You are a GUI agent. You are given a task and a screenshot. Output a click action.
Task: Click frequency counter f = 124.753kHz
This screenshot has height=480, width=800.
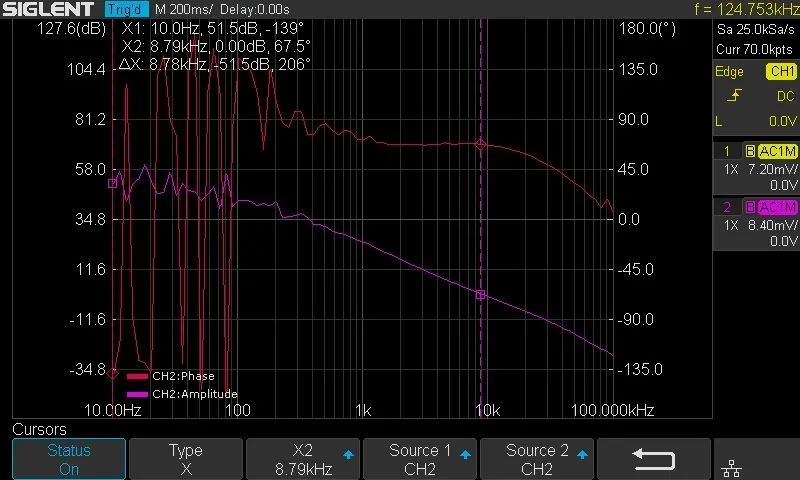746,9
